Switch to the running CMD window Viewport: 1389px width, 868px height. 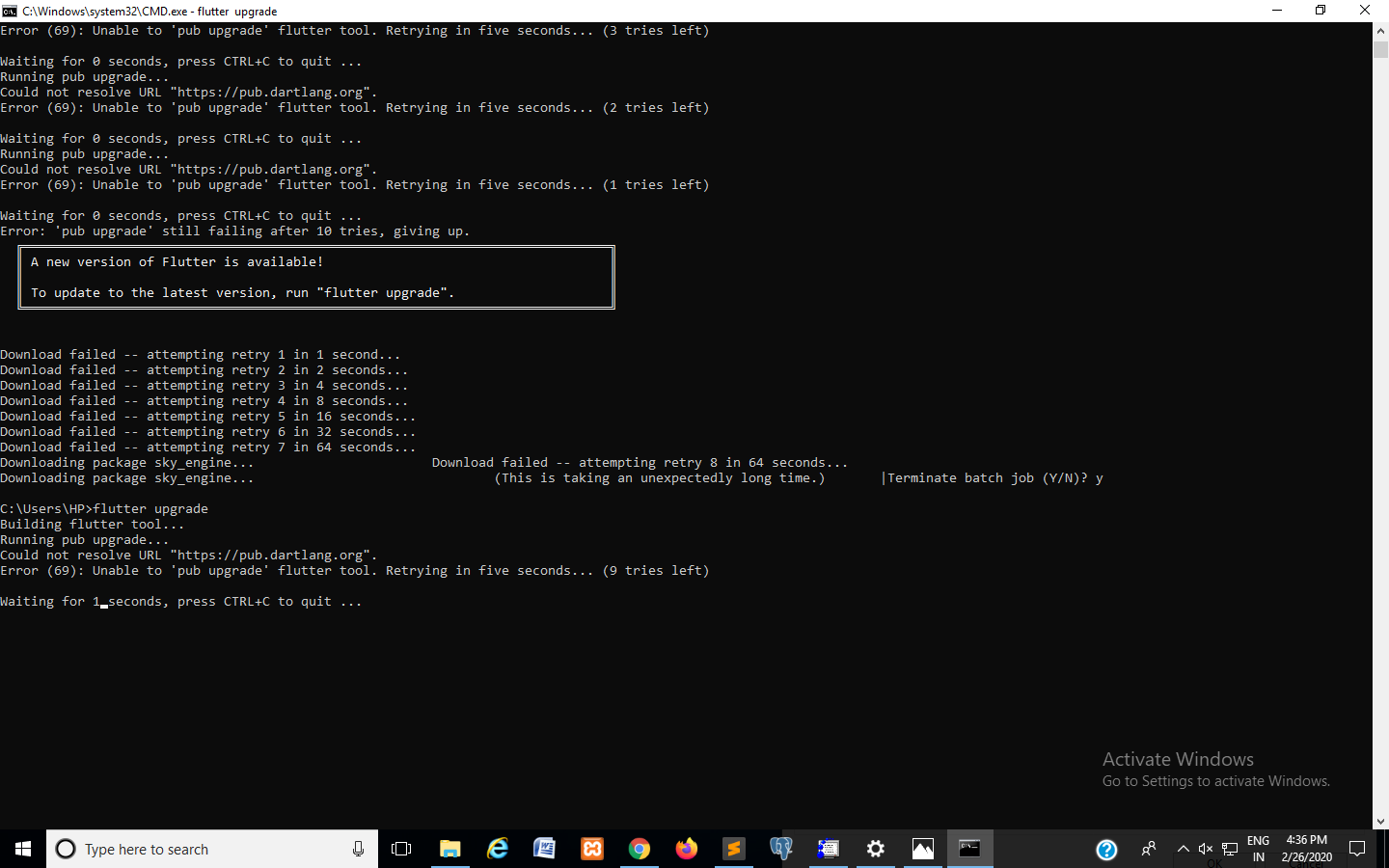pyautogui.click(x=969, y=849)
